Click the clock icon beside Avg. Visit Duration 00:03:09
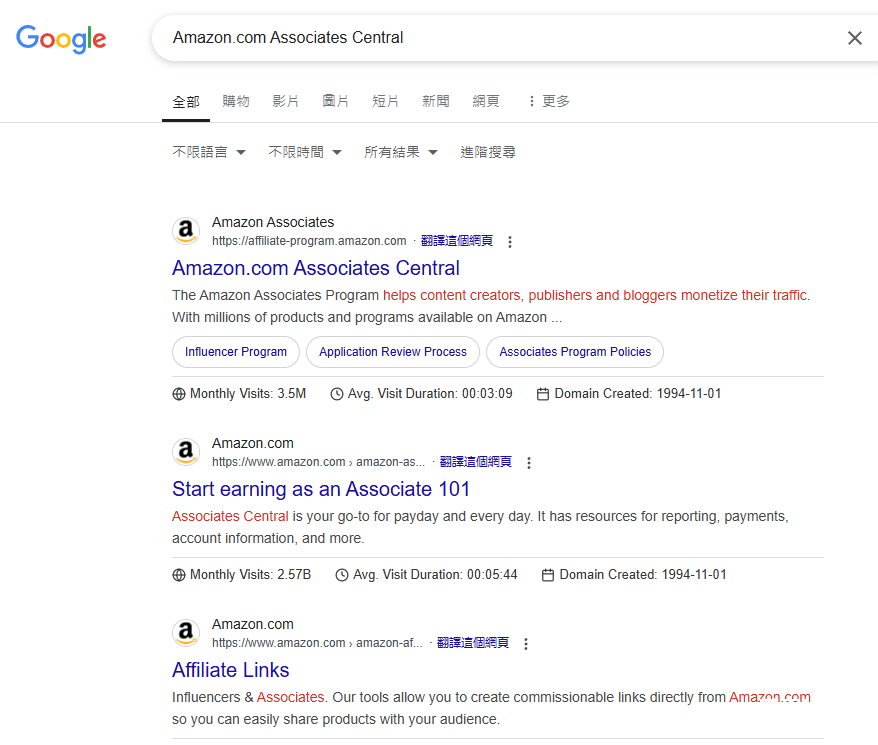Image resolution: width=878 pixels, height=745 pixels. click(x=337, y=394)
